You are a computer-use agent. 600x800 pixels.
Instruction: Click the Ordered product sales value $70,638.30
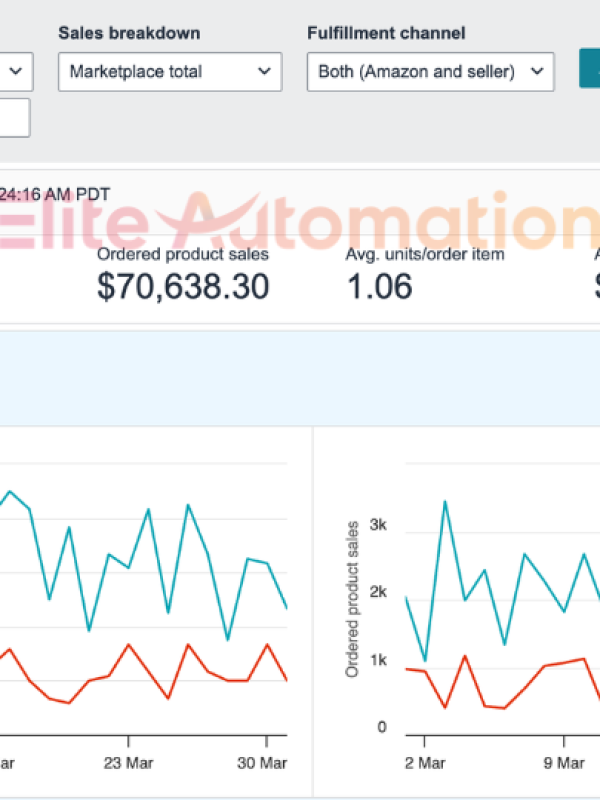pos(183,286)
